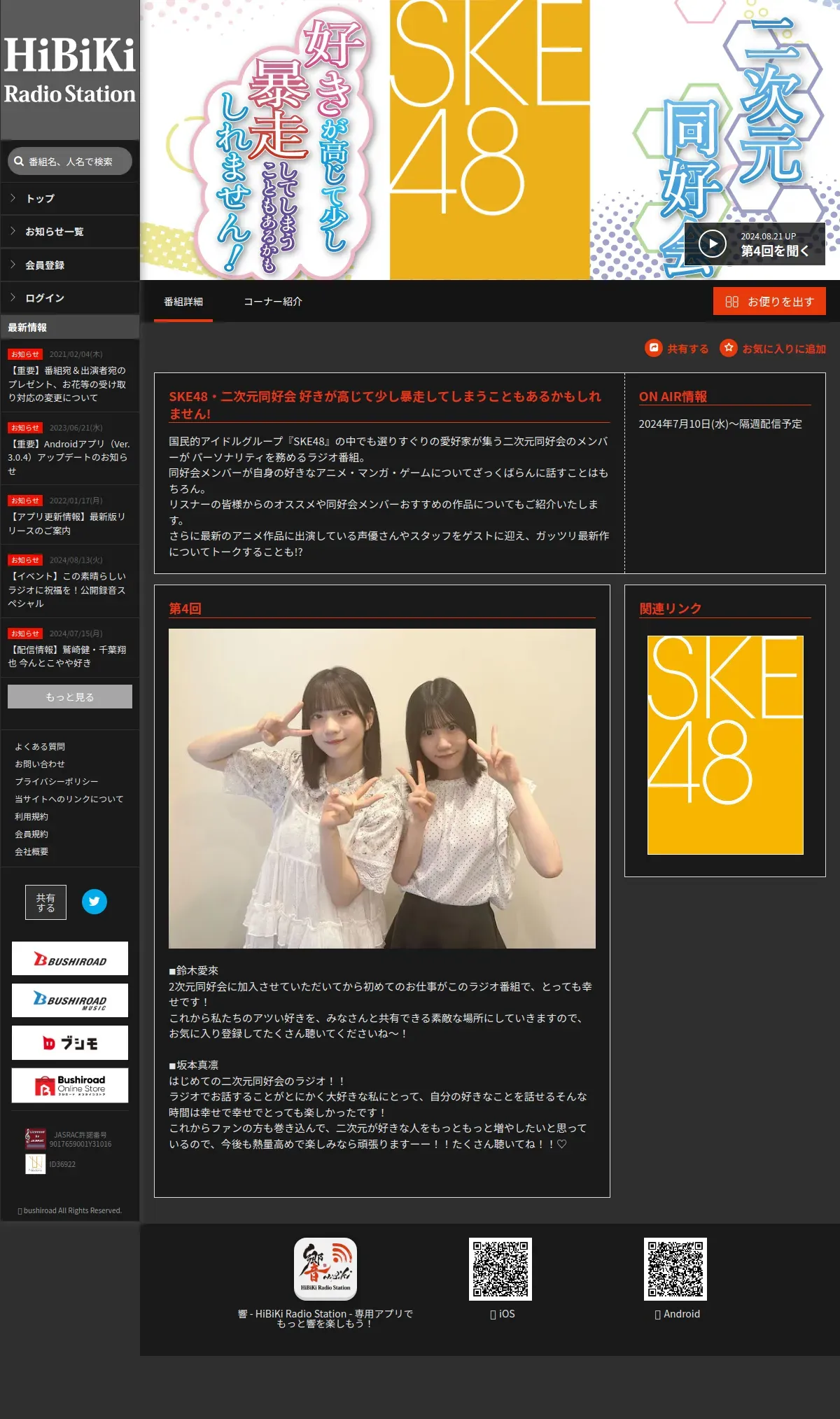Click the お知らせ tag dated 2021/02/04
Viewport: 840px width, 1419px height.
pyautogui.click(x=25, y=354)
